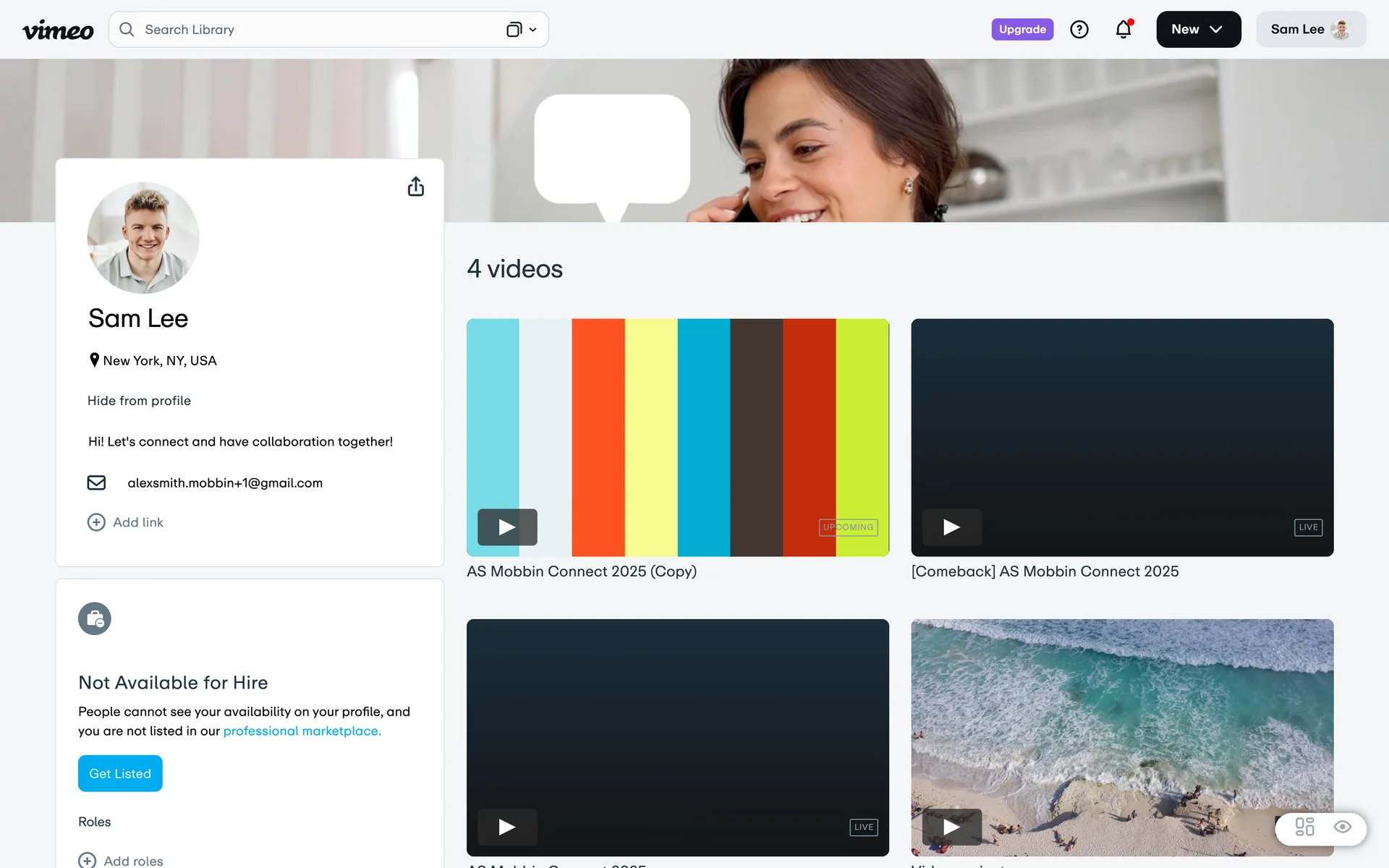Click the Vimeo logo
This screenshot has height=868, width=1389.
pyautogui.click(x=58, y=30)
